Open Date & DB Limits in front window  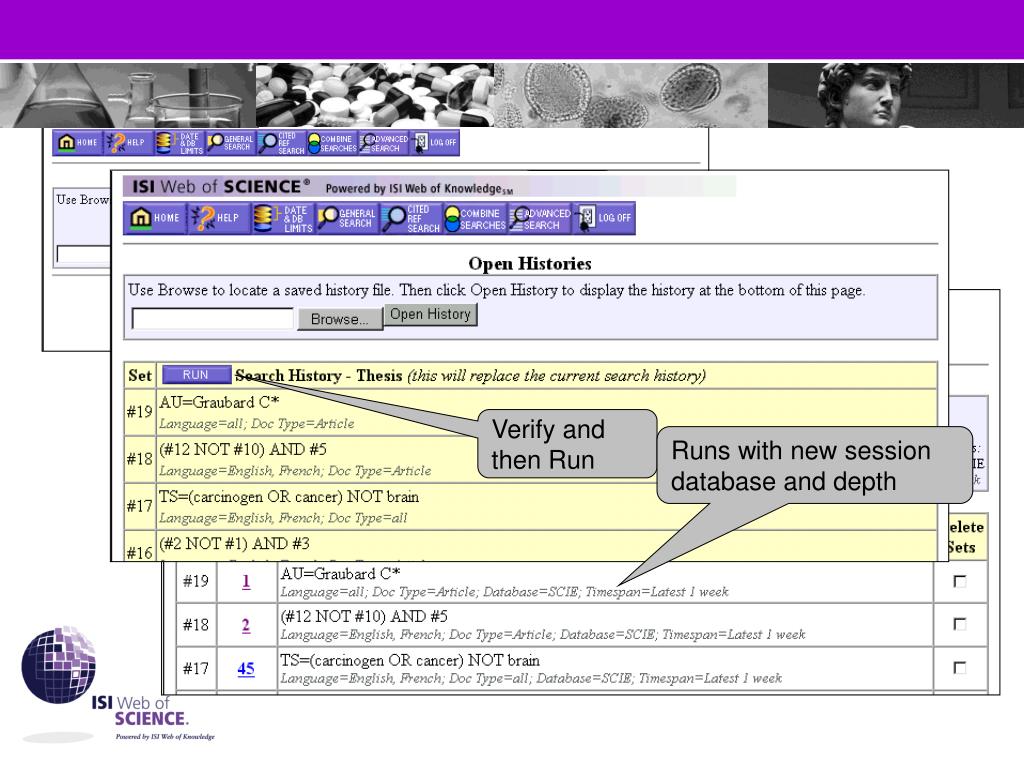tap(283, 218)
